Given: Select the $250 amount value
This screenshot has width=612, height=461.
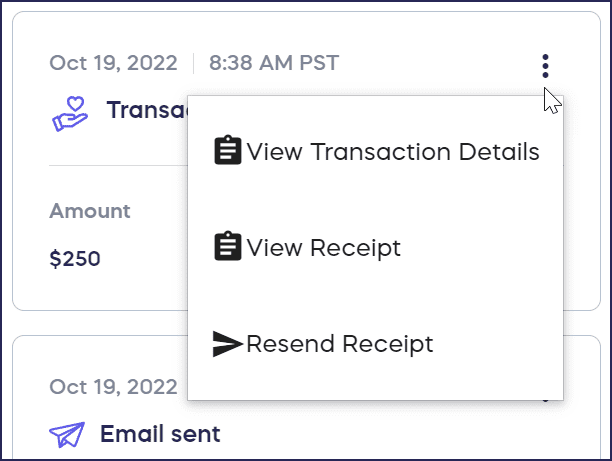Looking at the screenshot, I should click(75, 260).
